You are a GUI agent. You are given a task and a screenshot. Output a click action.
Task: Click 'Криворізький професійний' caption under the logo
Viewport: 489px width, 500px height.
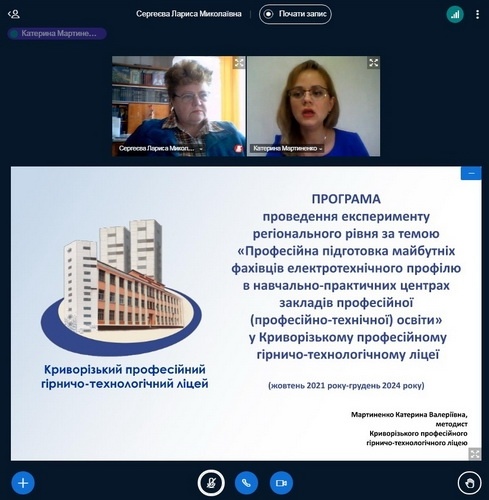coord(125,369)
